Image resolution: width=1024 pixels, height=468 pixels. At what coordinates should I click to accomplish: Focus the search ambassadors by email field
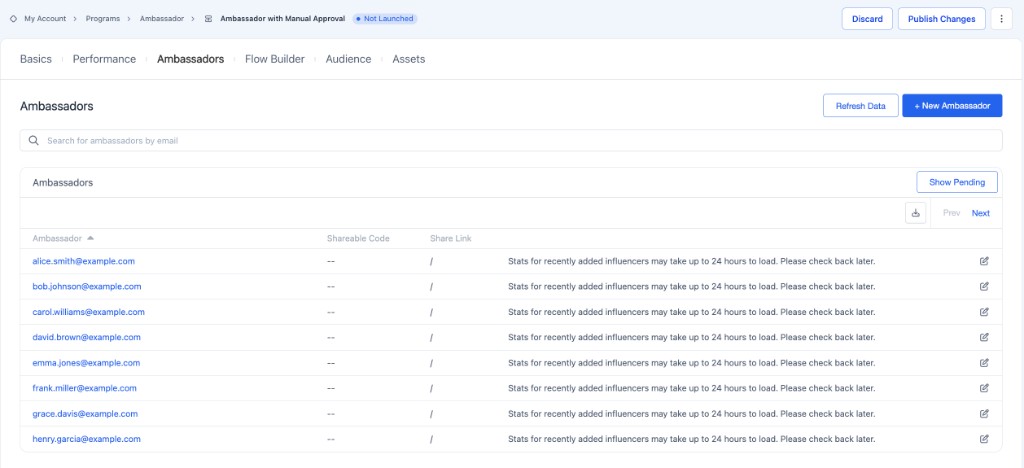click(x=511, y=140)
